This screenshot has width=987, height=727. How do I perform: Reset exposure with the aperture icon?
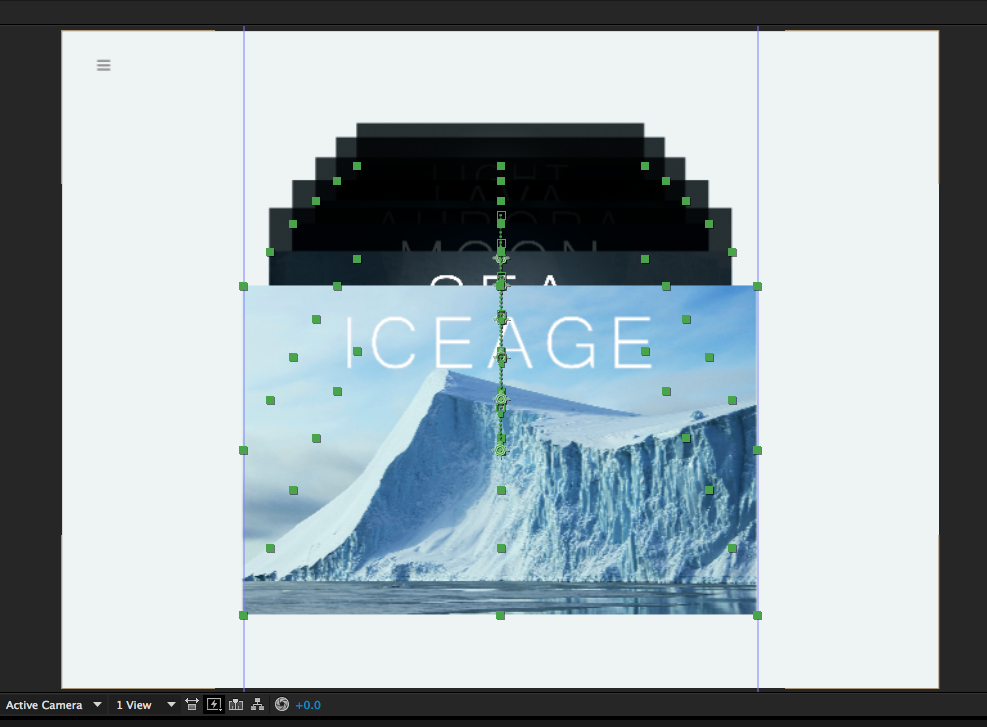tap(282, 704)
